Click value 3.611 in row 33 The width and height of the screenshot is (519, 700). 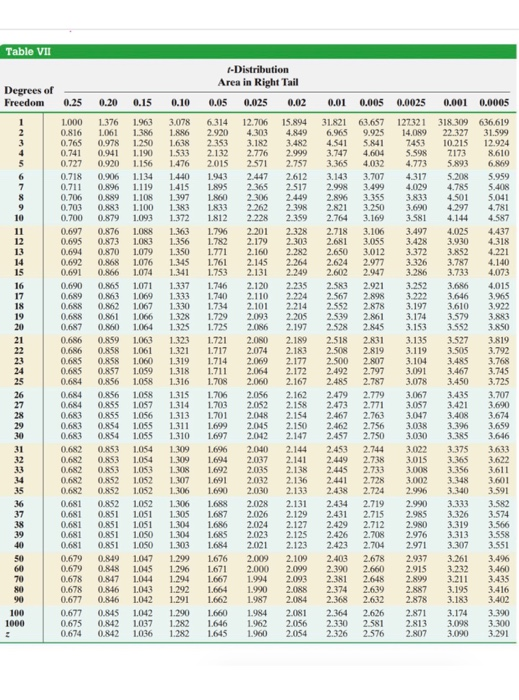click(498, 470)
